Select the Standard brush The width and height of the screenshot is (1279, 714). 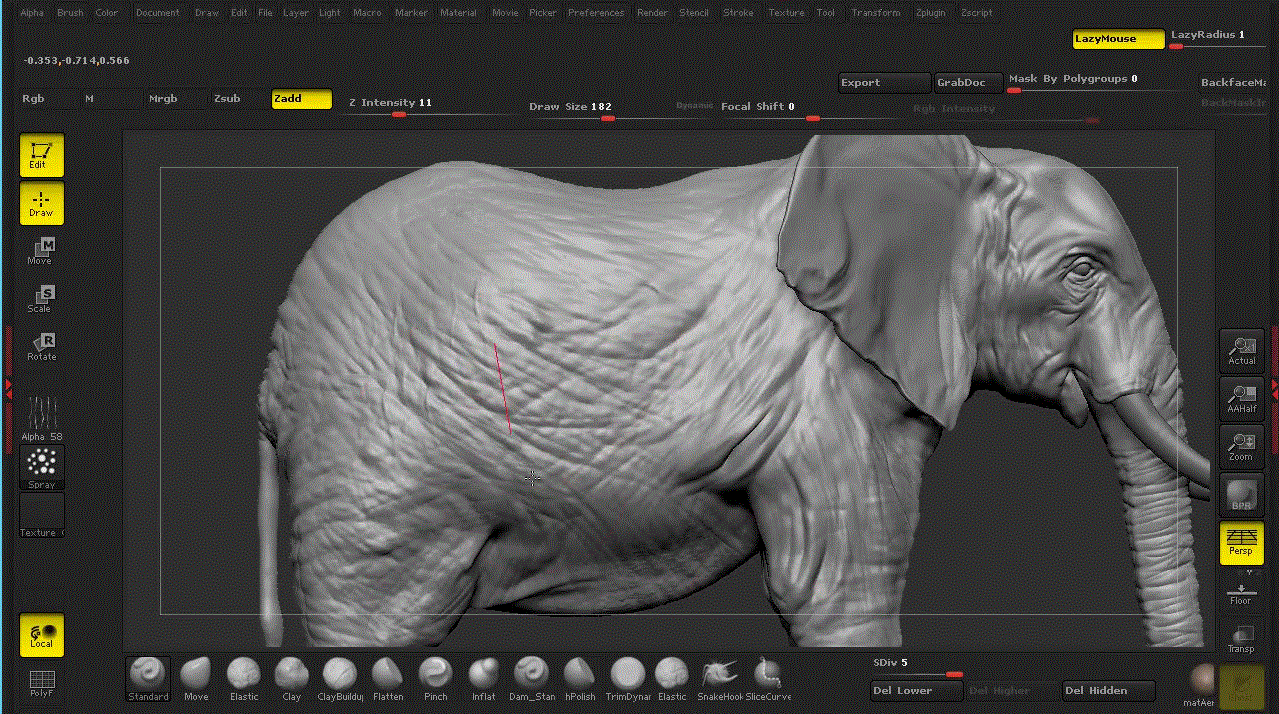pyautogui.click(x=148, y=678)
